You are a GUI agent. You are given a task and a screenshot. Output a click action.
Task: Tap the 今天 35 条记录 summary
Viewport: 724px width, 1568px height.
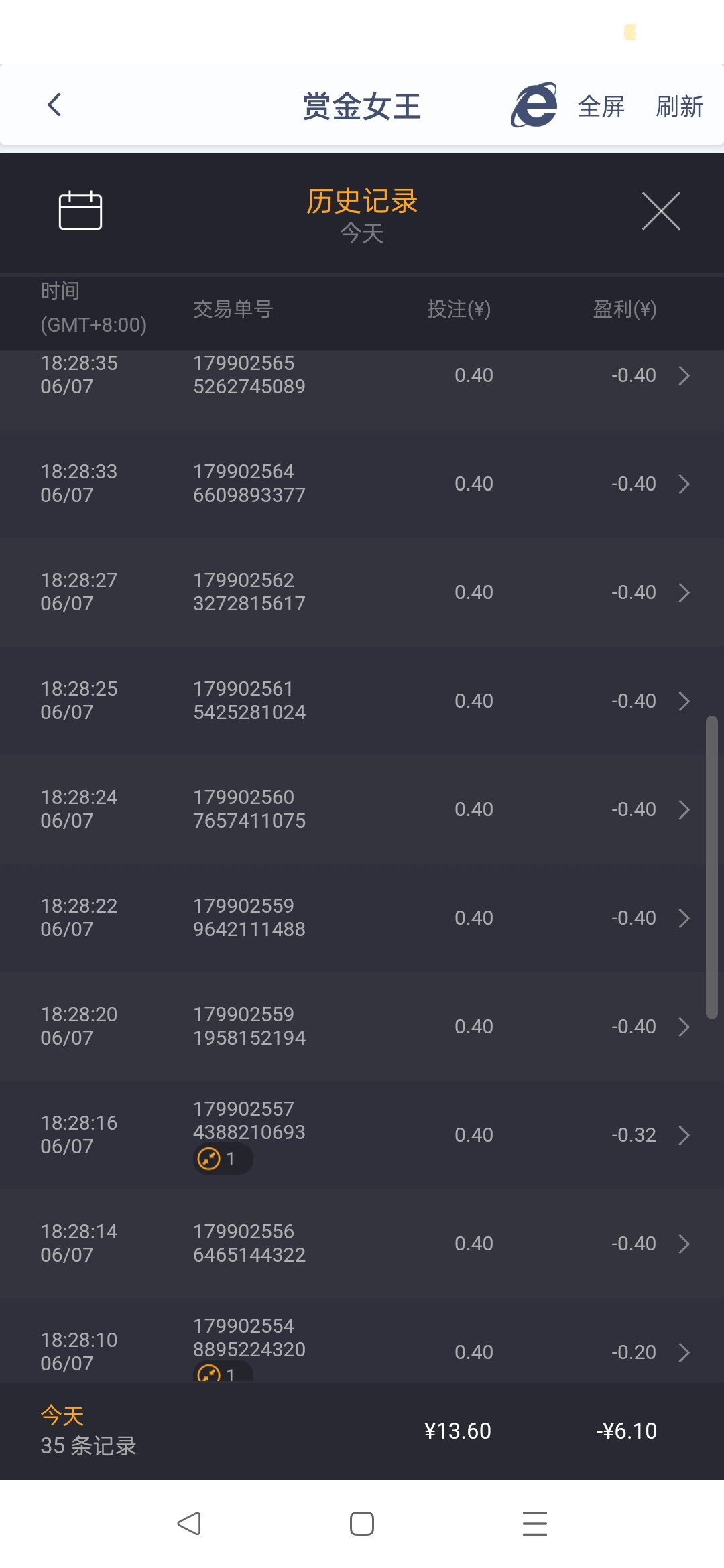(x=88, y=1431)
